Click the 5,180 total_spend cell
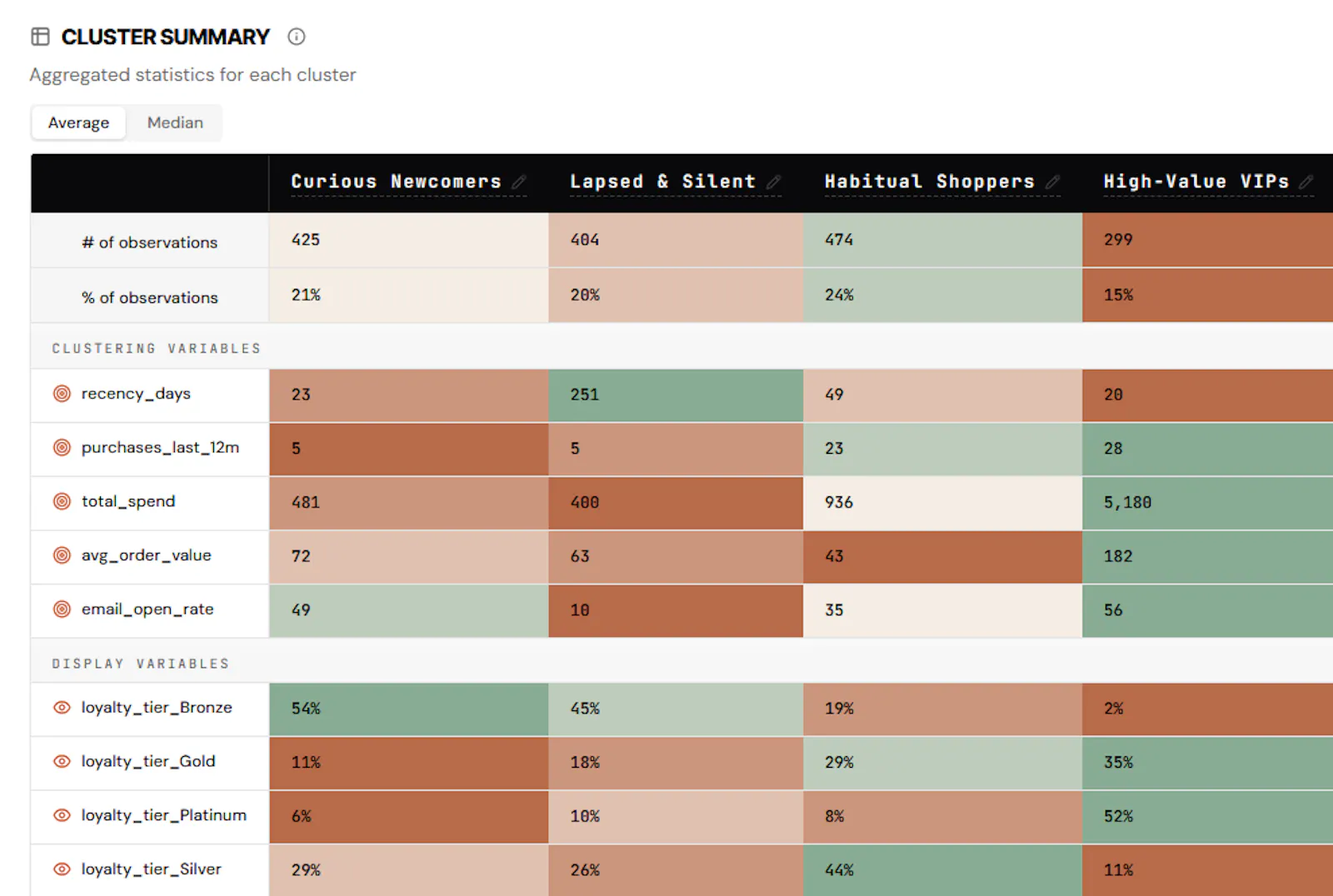 click(1207, 502)
